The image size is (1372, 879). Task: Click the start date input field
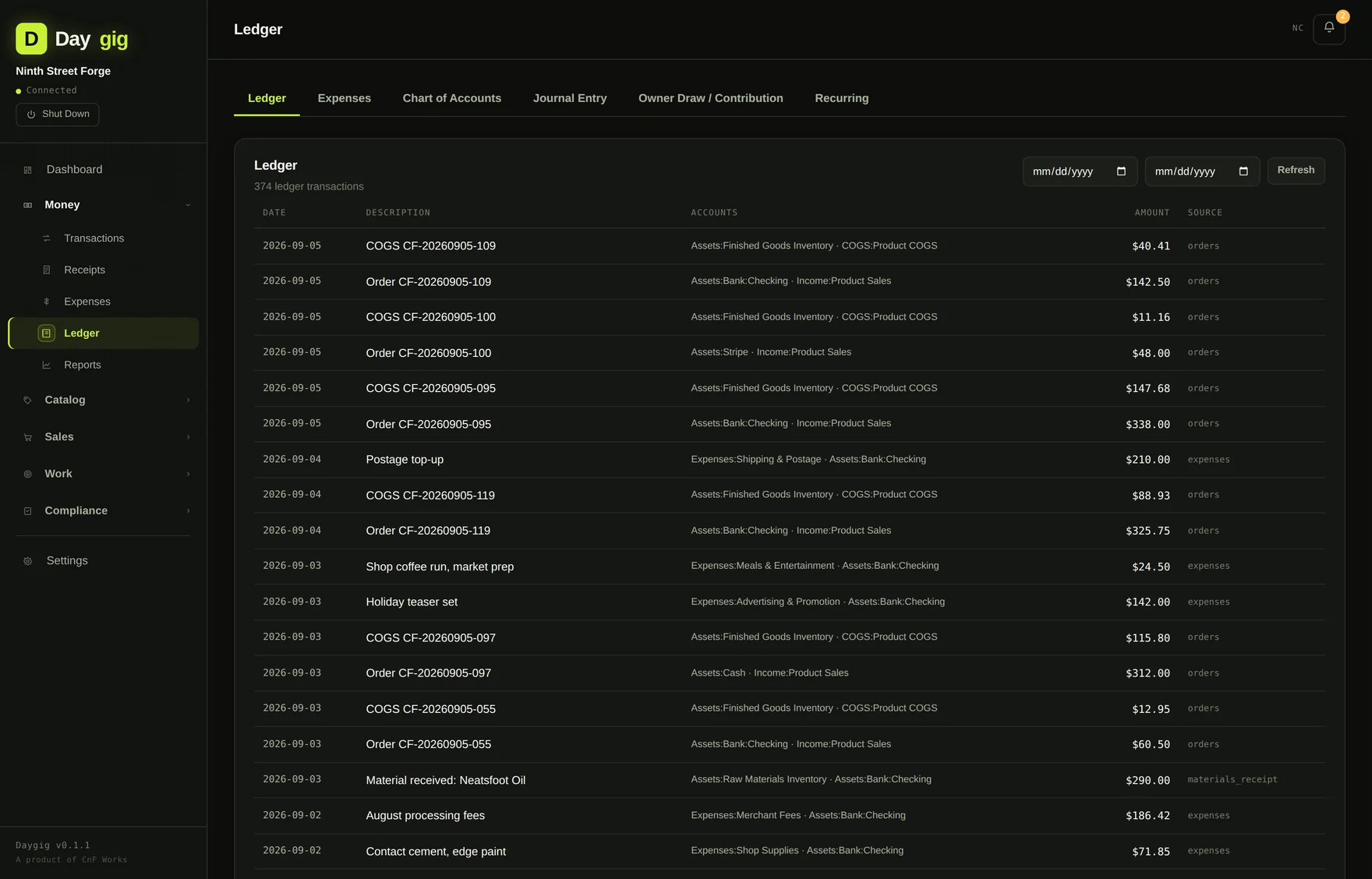1080,171
